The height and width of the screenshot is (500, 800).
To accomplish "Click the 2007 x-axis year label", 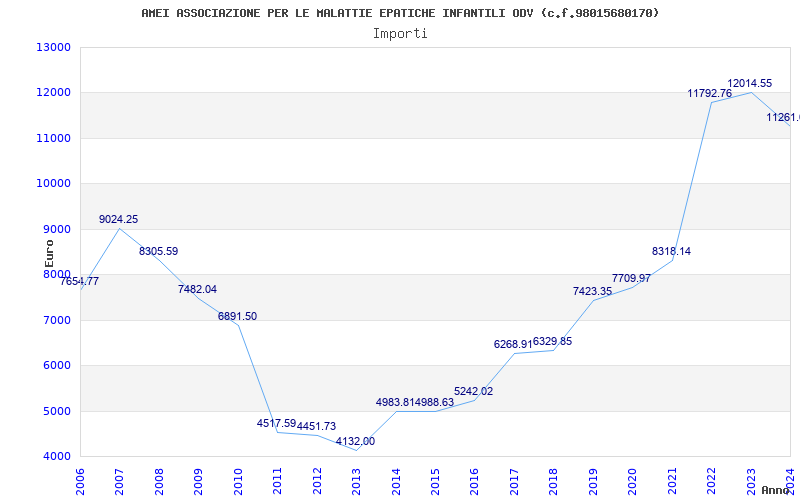I will [x=120, y=481].
